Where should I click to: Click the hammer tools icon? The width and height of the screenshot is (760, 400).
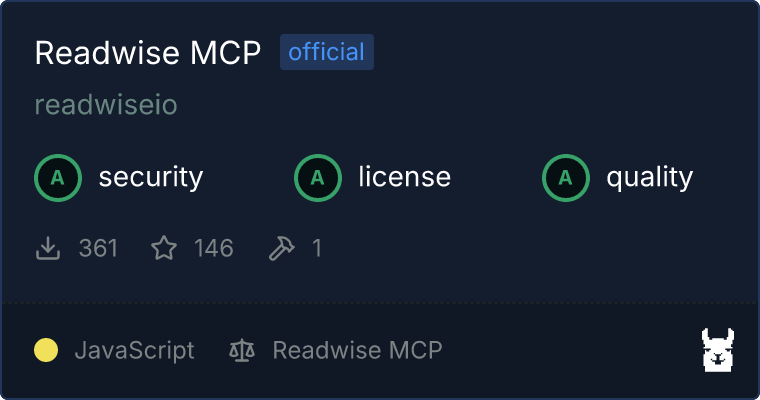coord(282,248)
